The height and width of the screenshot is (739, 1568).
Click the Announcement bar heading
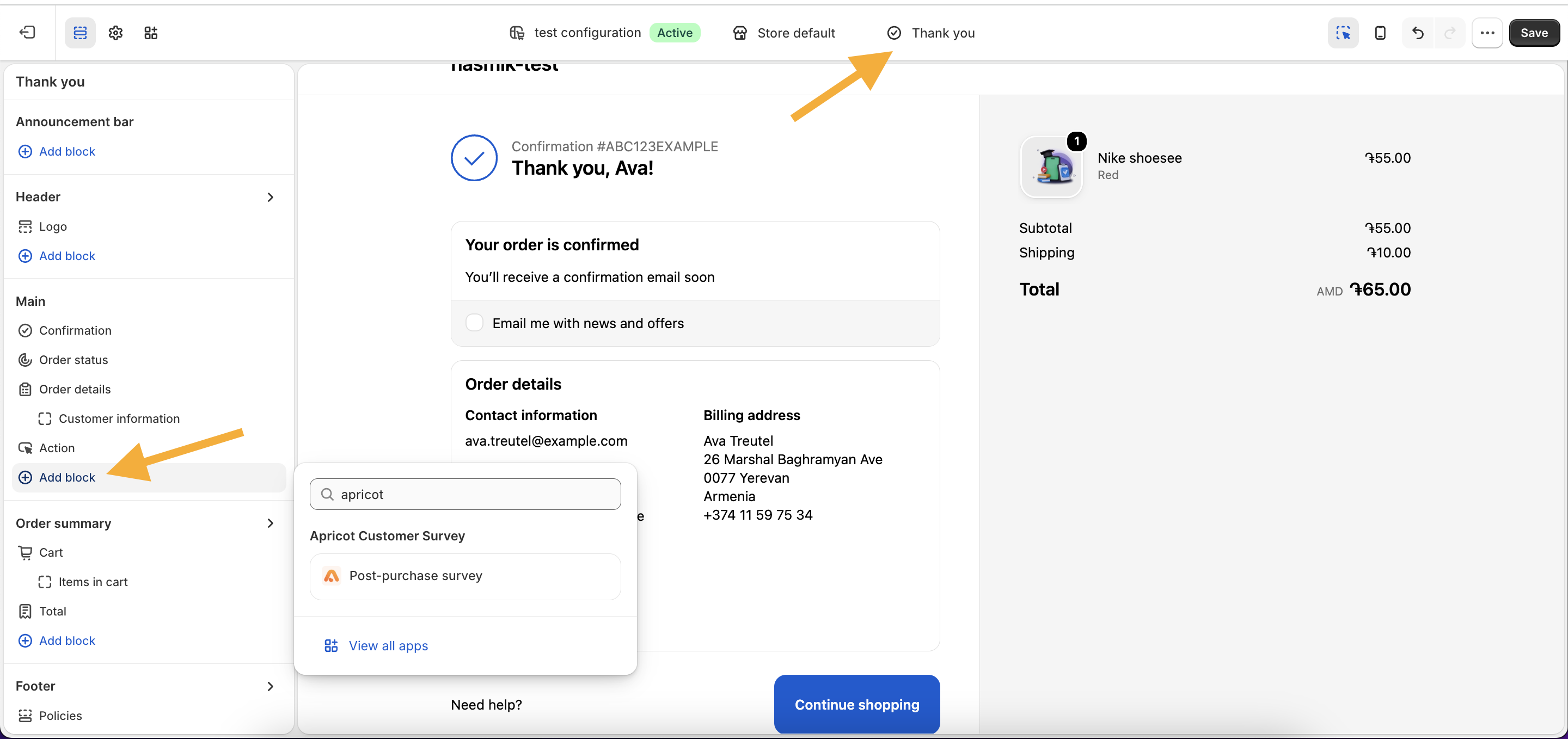(74, 122)
